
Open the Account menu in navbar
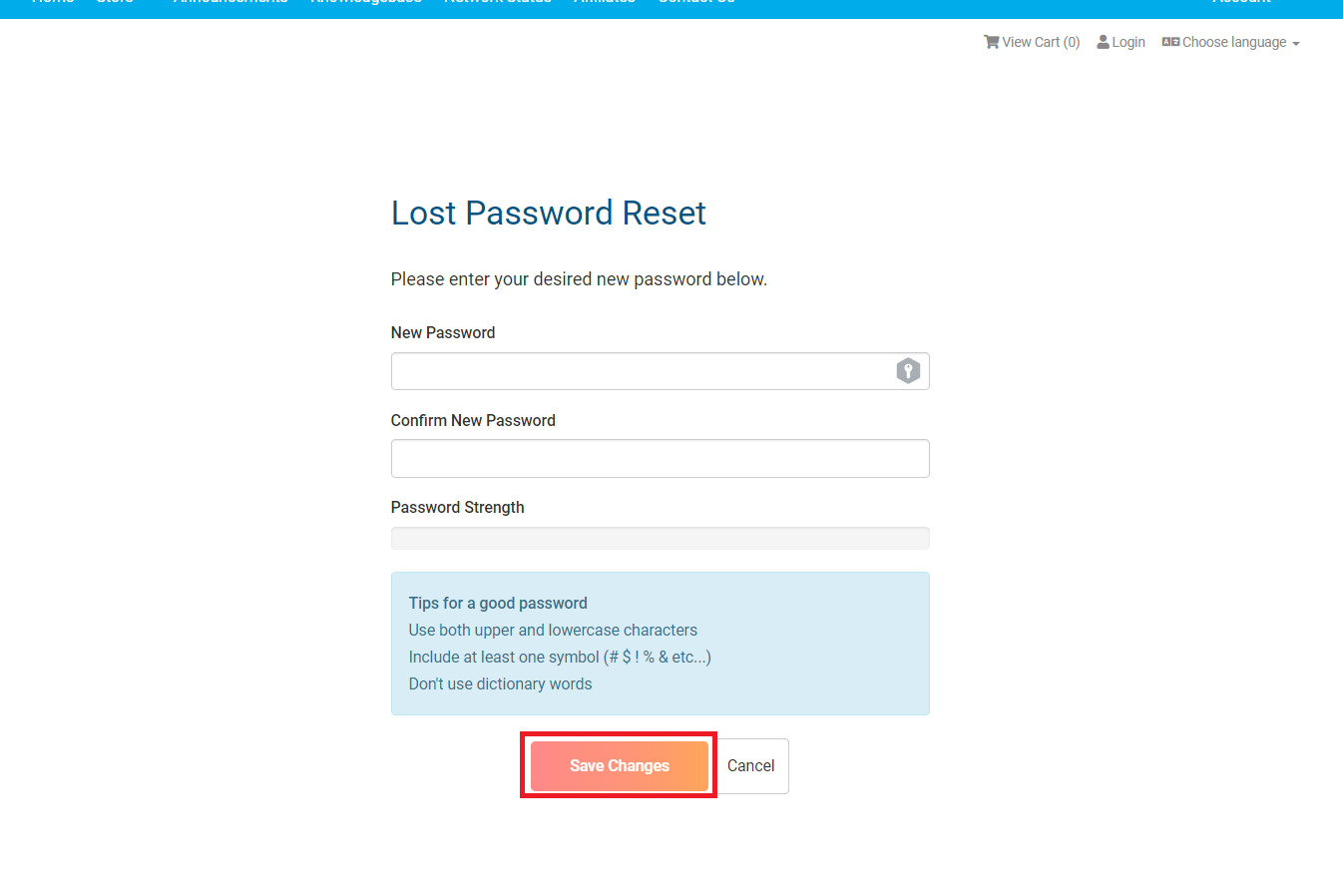[x=1242, y=3]
